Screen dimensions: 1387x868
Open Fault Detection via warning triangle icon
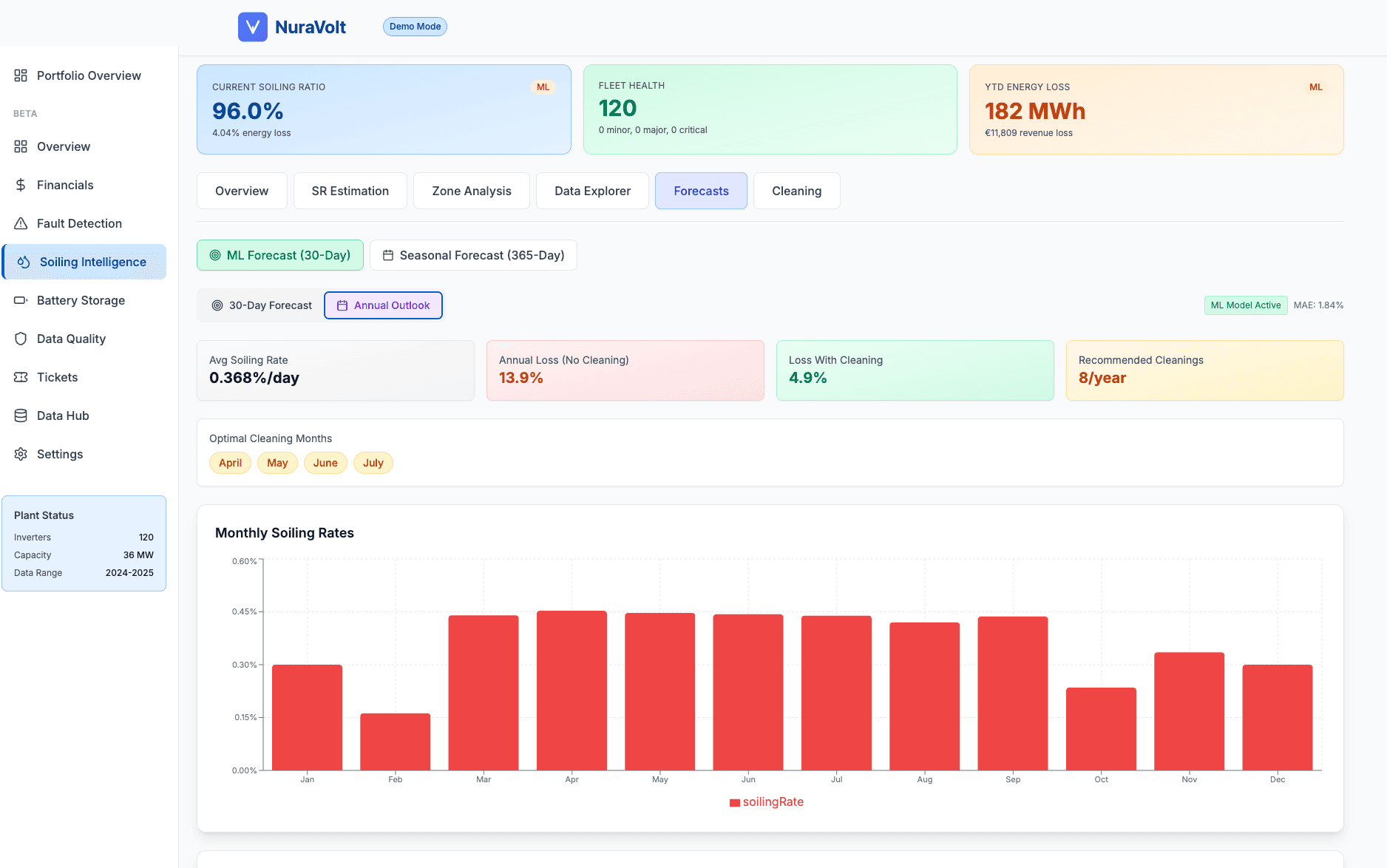click(21, 223)
